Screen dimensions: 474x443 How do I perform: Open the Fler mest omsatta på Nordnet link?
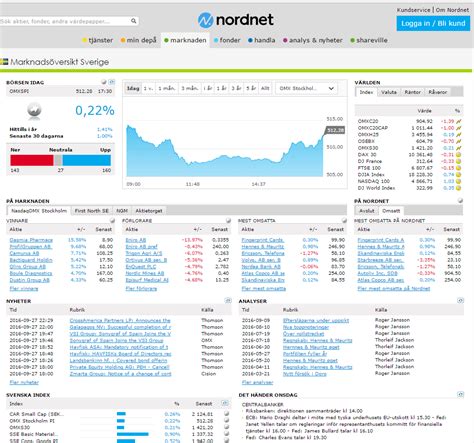pyautogui.click(x=394, y=289)
